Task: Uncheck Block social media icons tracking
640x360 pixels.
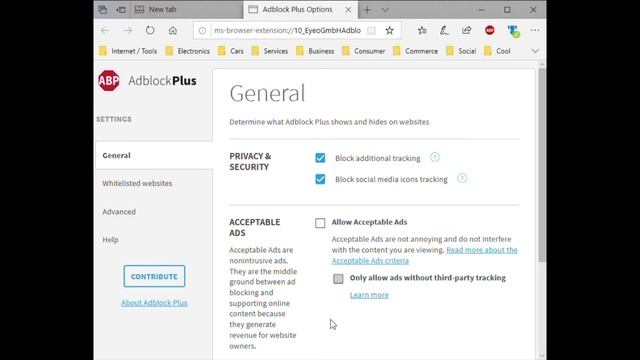Action: pyautogui.click(x=320, y=179)
